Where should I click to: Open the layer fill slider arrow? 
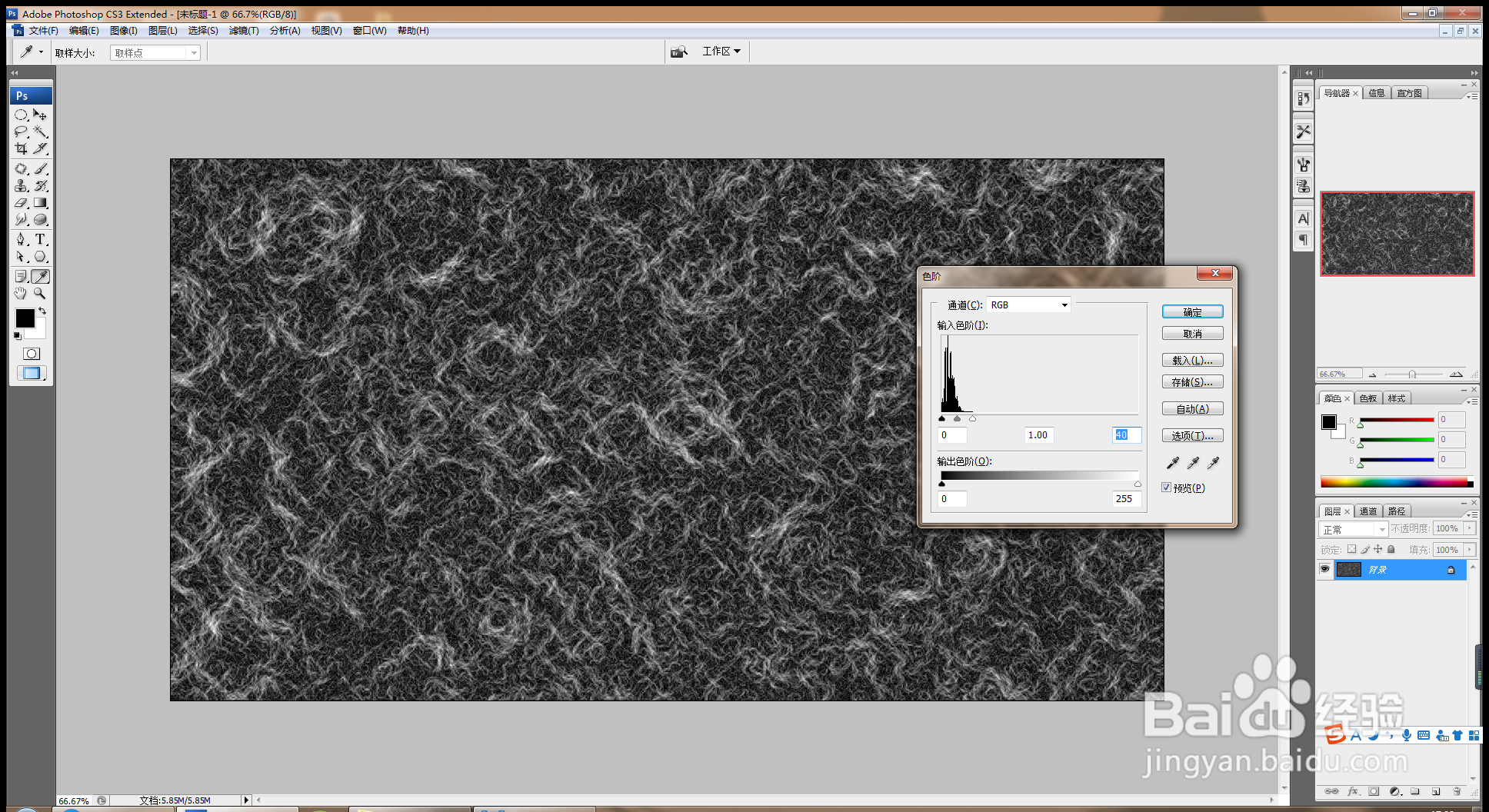pos(1470,550)
